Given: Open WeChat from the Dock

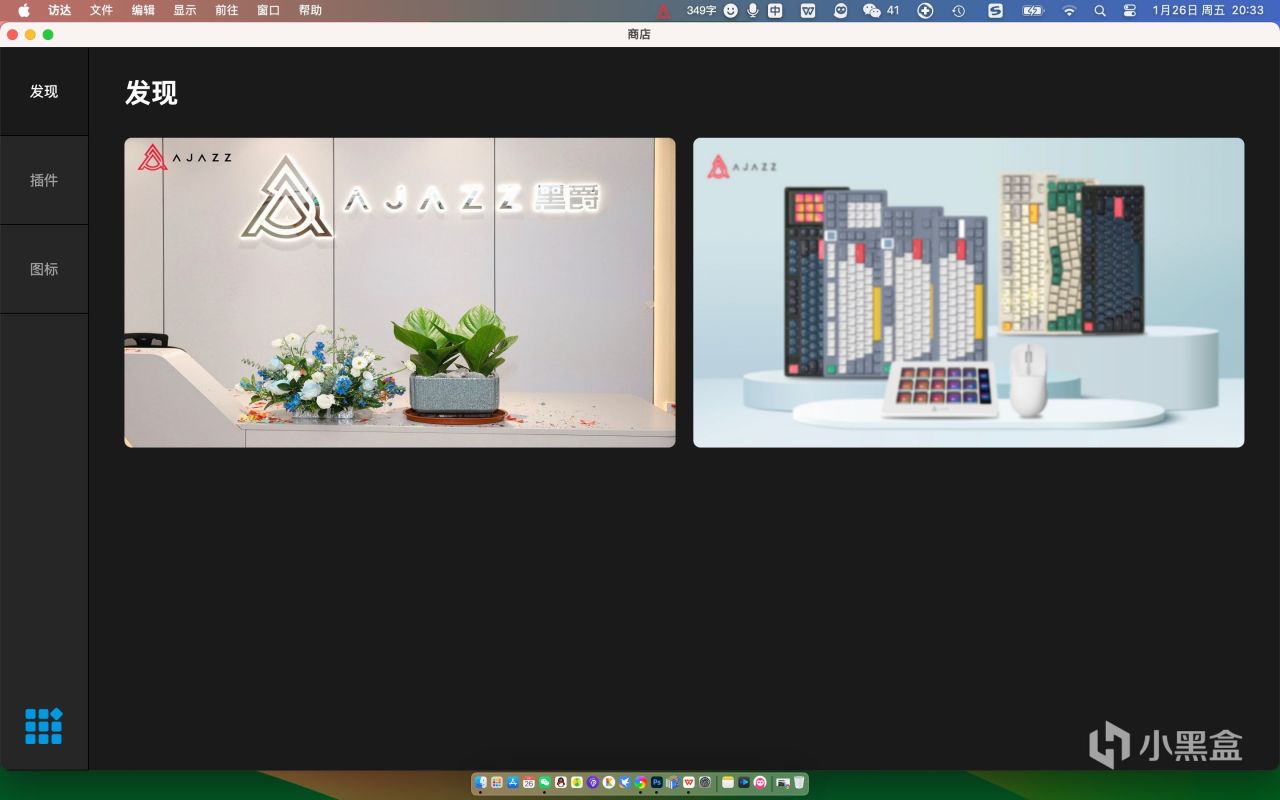Looking at the screenshot, I should (x=545, y=782).
